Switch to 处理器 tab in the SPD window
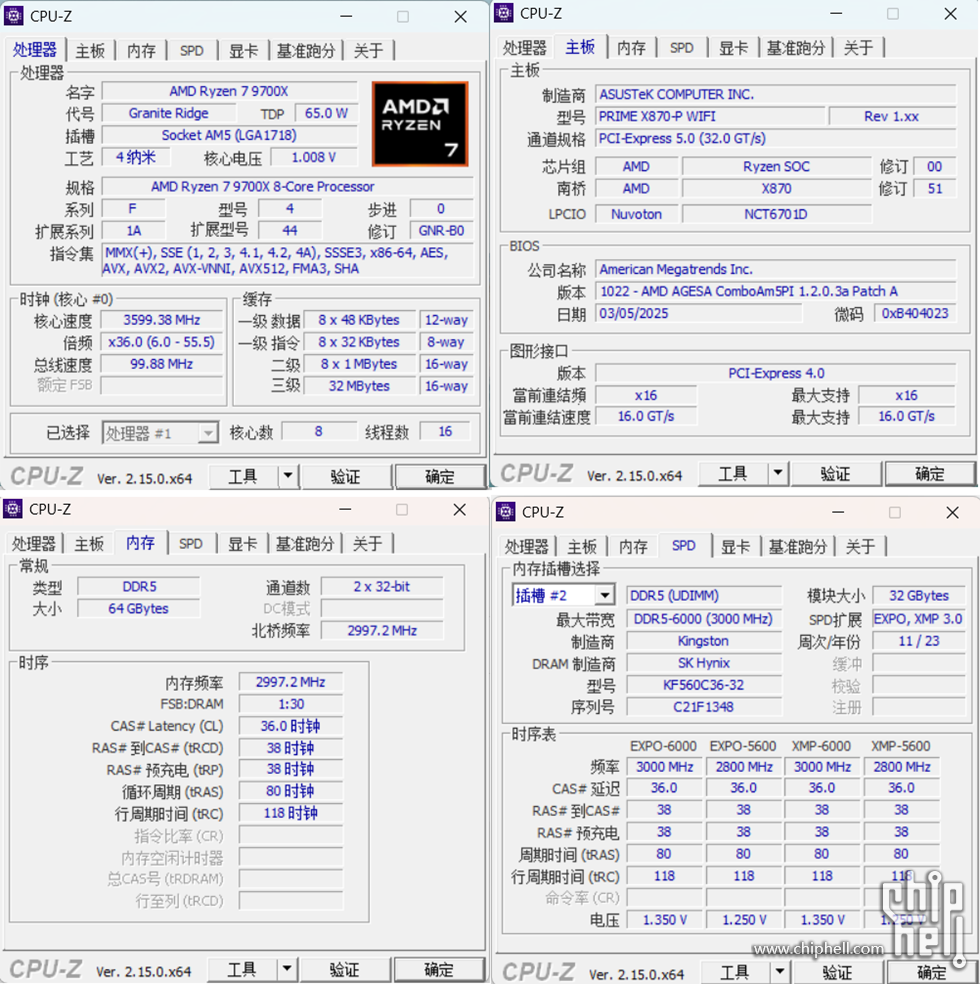Viewport: 980px width, 984px height. click(x=526, y=547)
